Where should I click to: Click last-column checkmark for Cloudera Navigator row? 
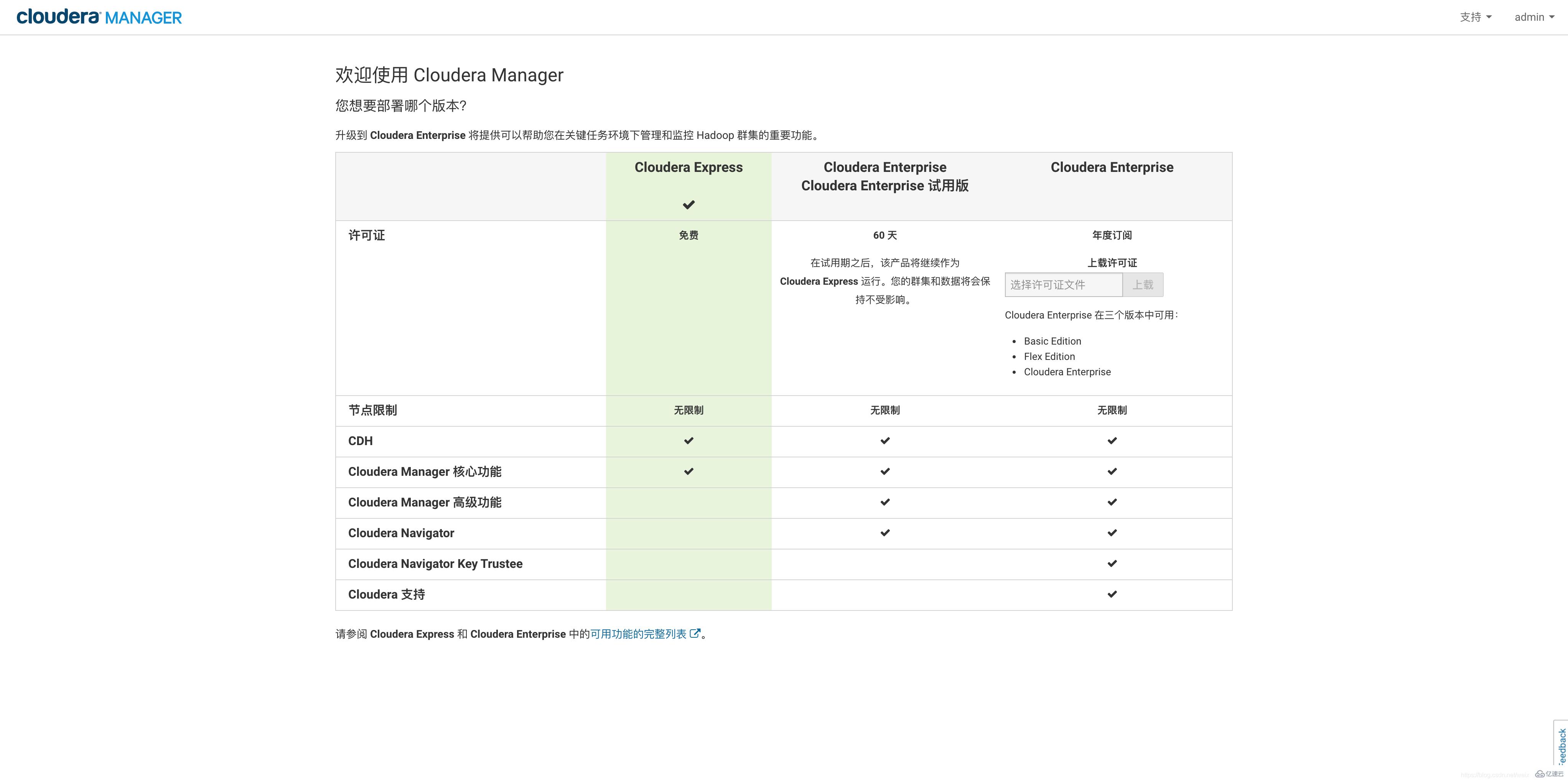(x=1112, y=533)
